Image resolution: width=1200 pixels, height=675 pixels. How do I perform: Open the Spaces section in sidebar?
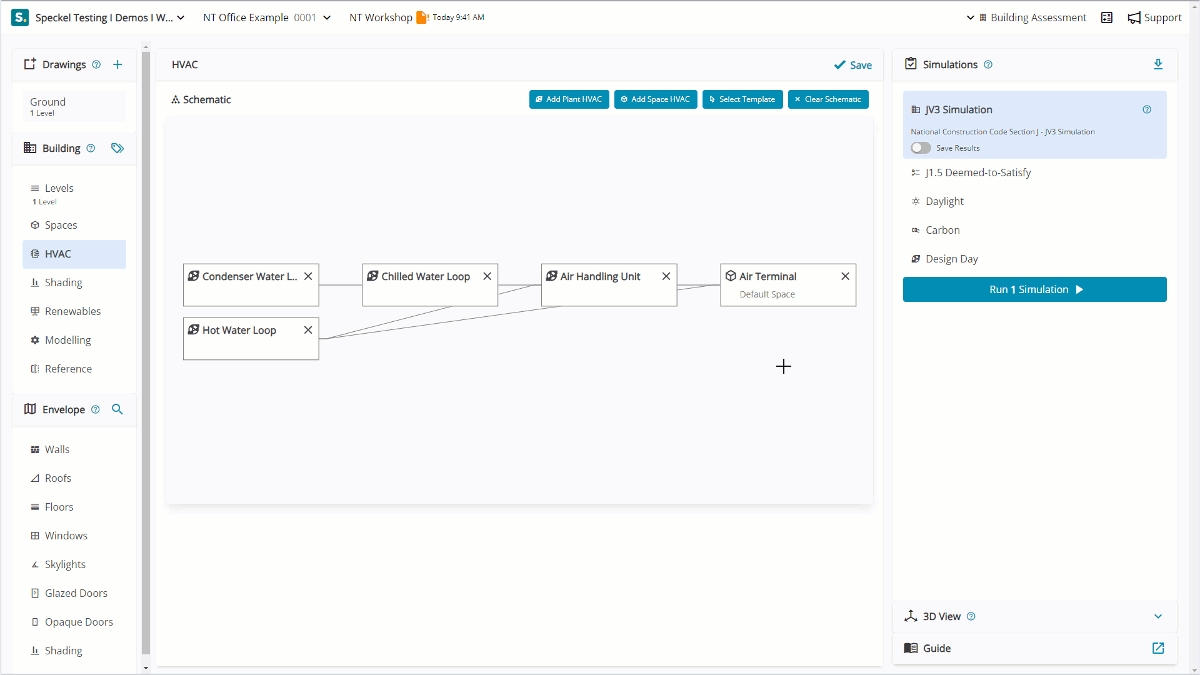pos(61,225)
